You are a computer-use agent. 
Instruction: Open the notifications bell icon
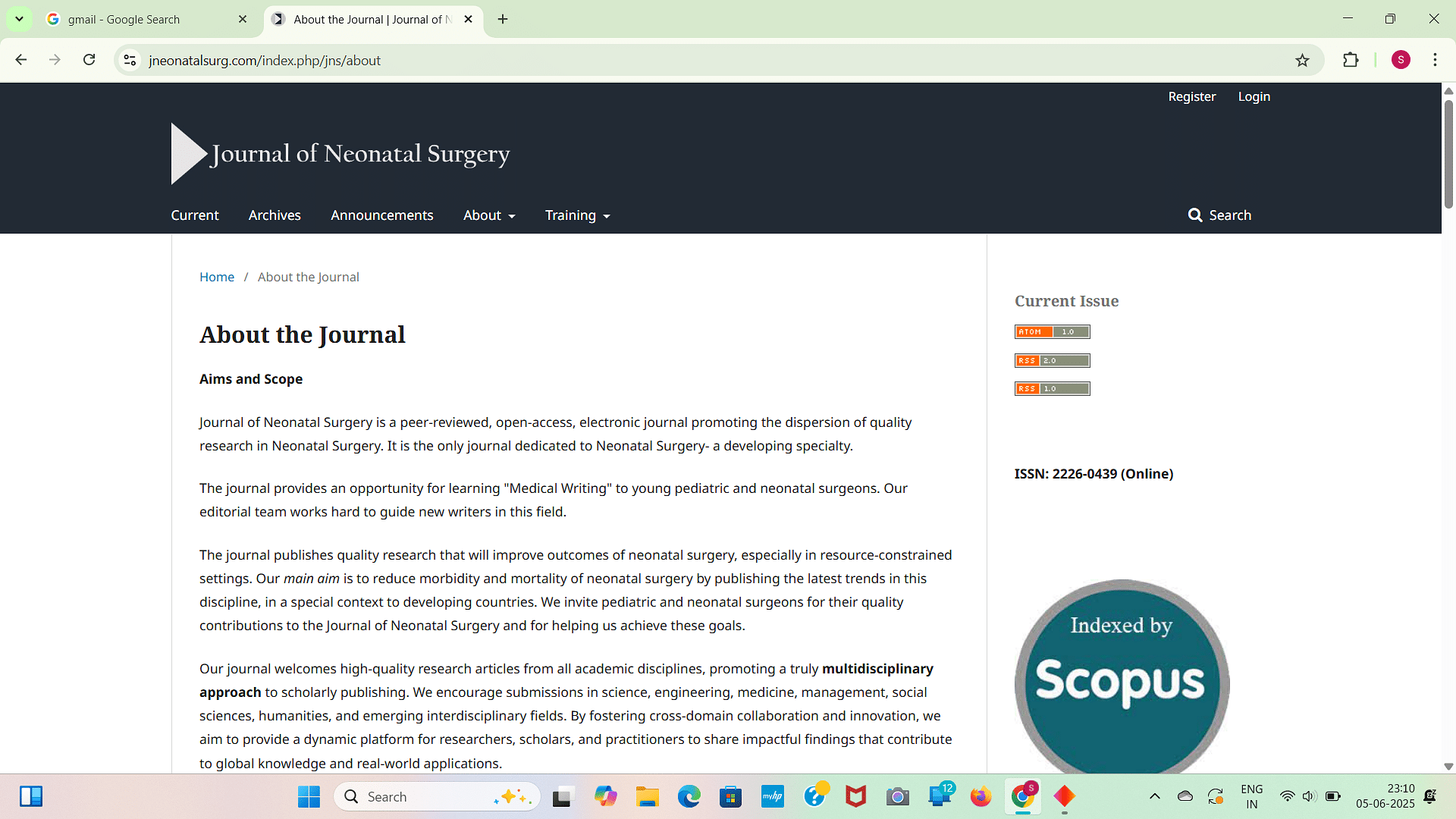coord(1430,796)
